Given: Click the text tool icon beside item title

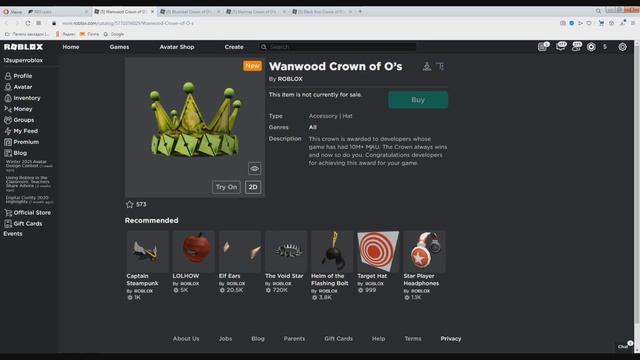Looking at the screenshot, I should (440, 66).
